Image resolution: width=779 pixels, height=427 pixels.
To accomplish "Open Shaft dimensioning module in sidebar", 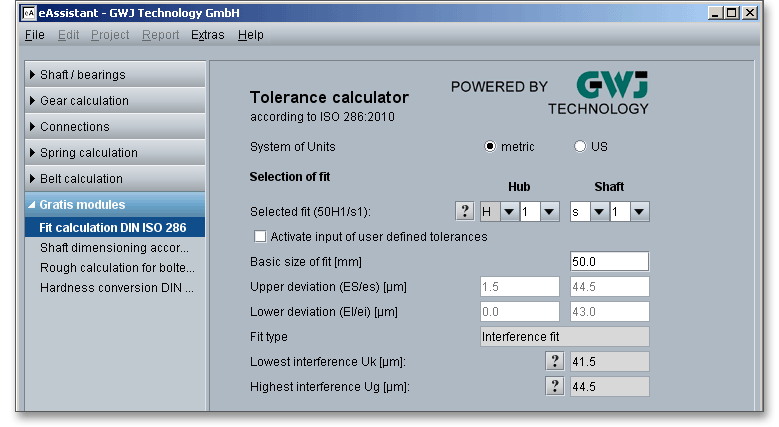I will point(116,248).
